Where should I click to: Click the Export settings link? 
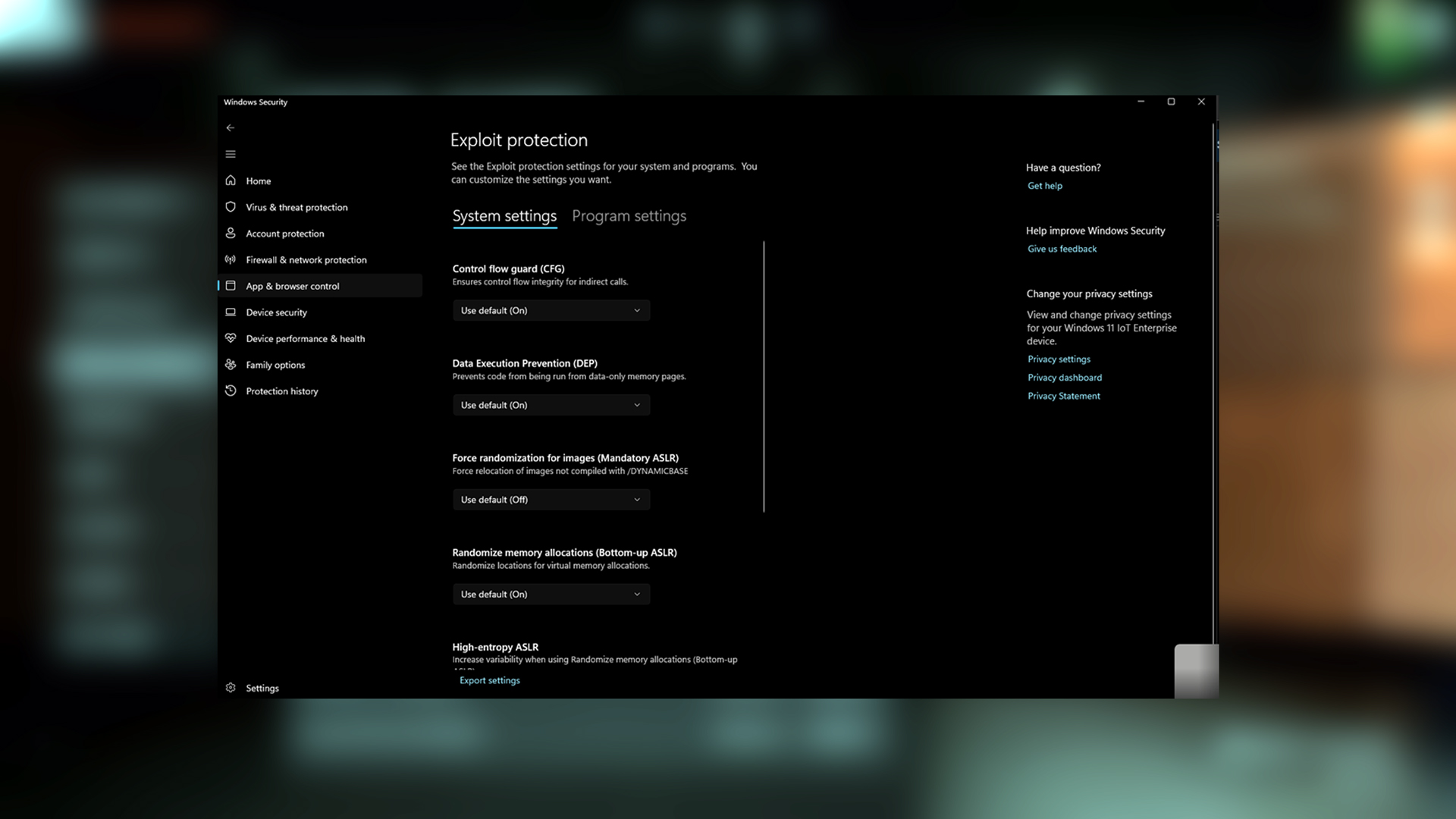[x=489, y=680]
